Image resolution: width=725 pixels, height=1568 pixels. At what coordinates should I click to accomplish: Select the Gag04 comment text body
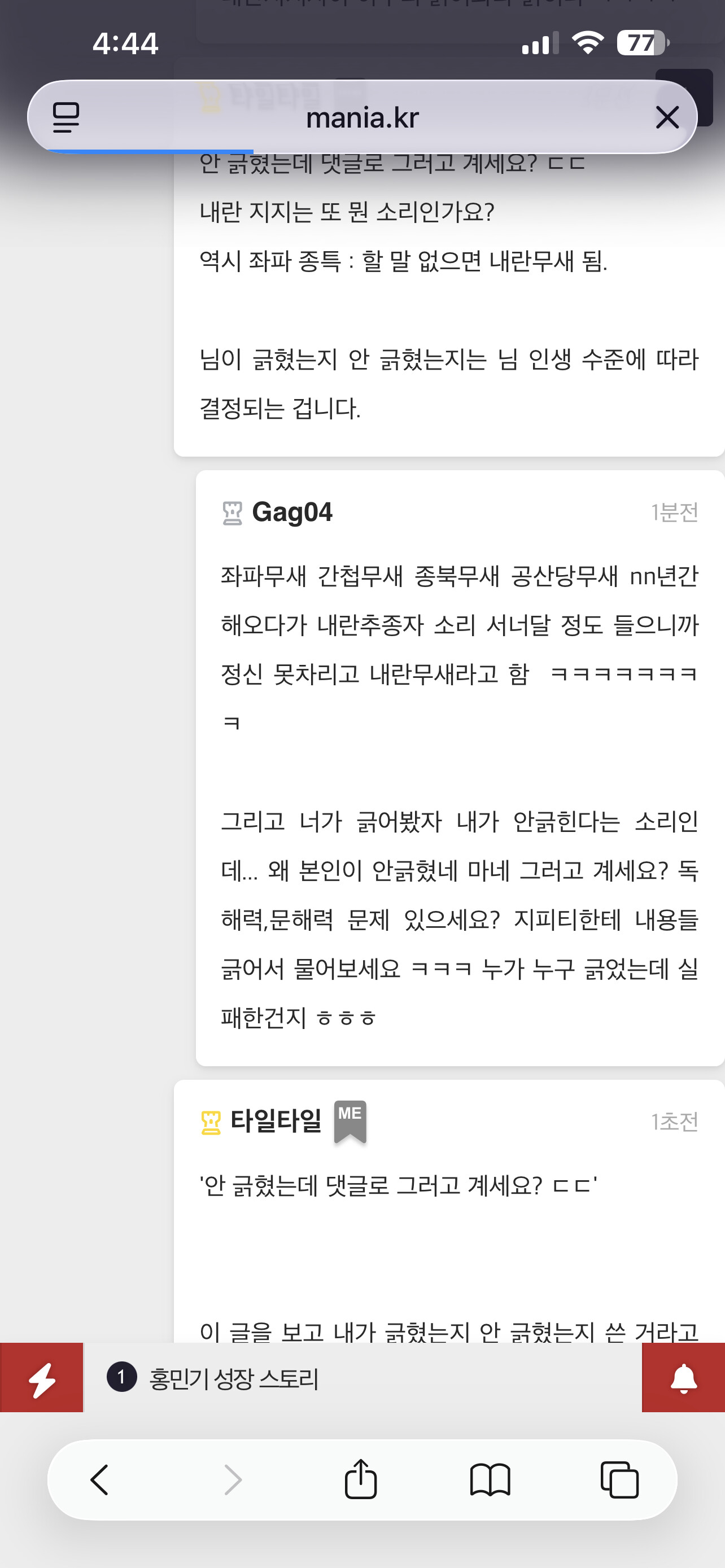[x=460, y=796]
